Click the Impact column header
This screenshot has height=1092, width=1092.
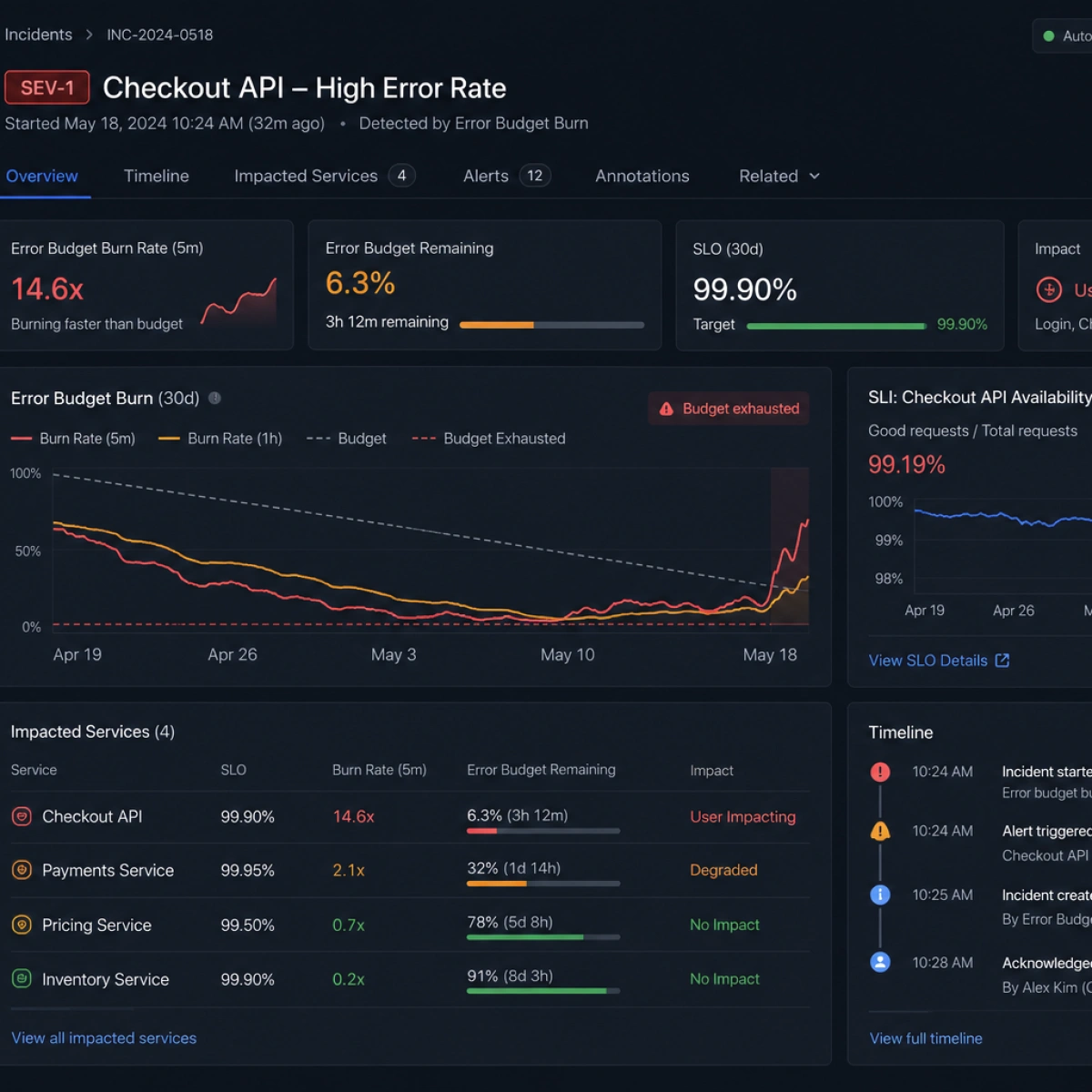[x=712, y=771]
